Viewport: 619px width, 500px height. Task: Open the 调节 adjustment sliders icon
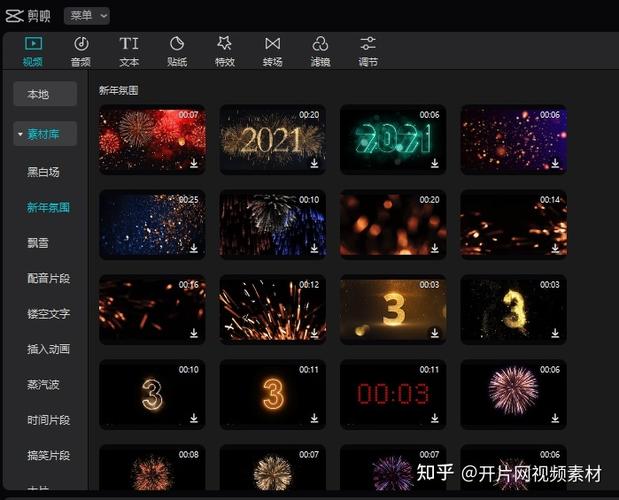click(368, 43)
